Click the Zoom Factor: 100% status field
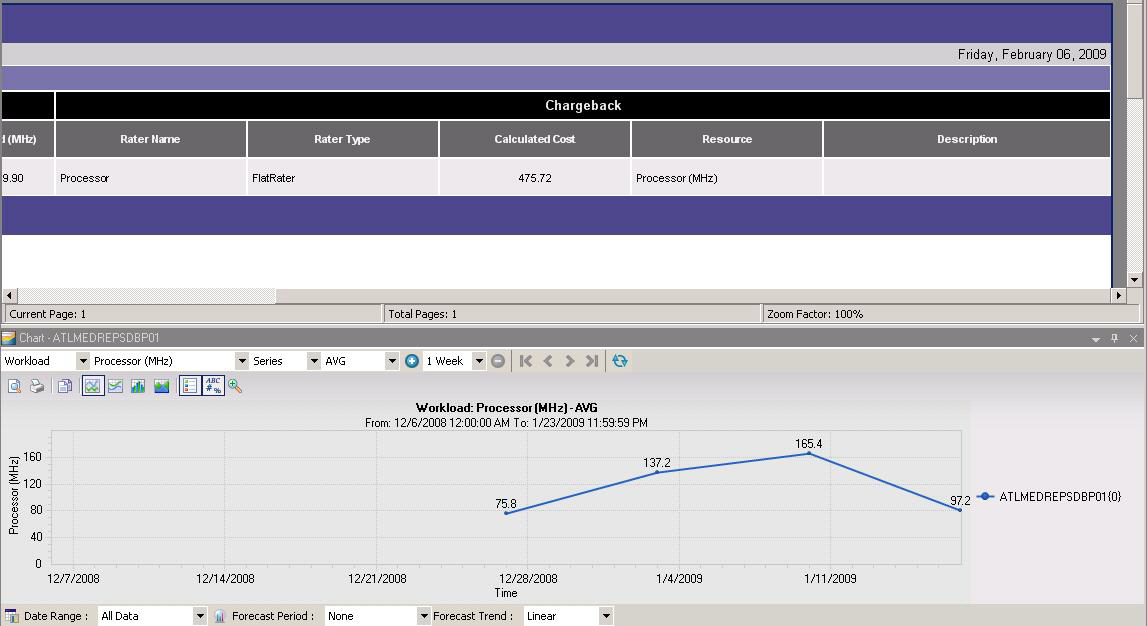This screenshot has height=626, width=1147. (951, 314)
